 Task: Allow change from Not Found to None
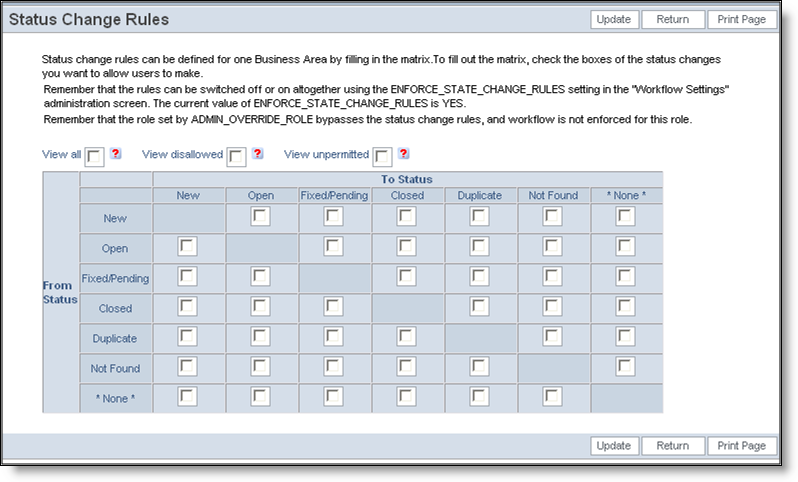click(x=625, y=366)
